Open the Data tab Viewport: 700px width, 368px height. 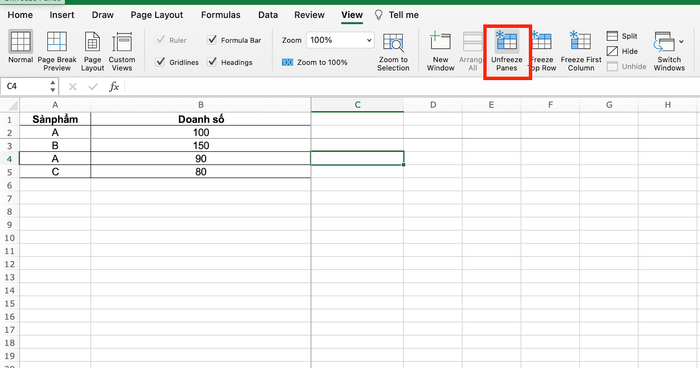(x=268, y=15)
